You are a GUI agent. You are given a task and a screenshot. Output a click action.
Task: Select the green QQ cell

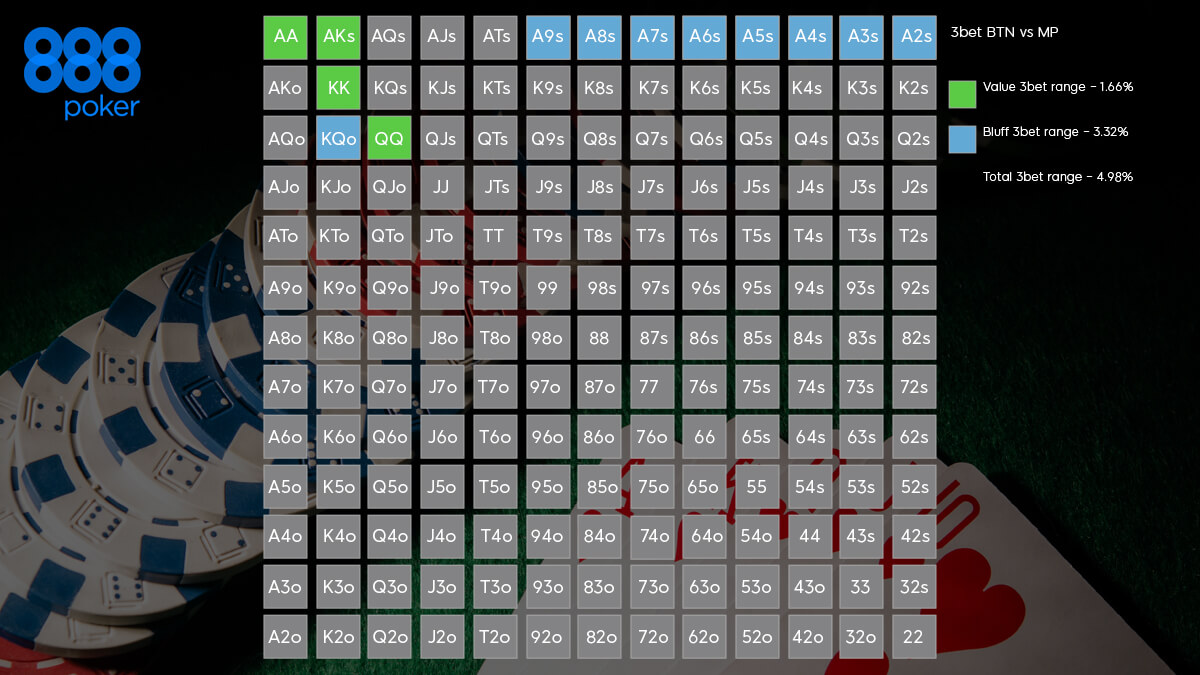point(389,138)
